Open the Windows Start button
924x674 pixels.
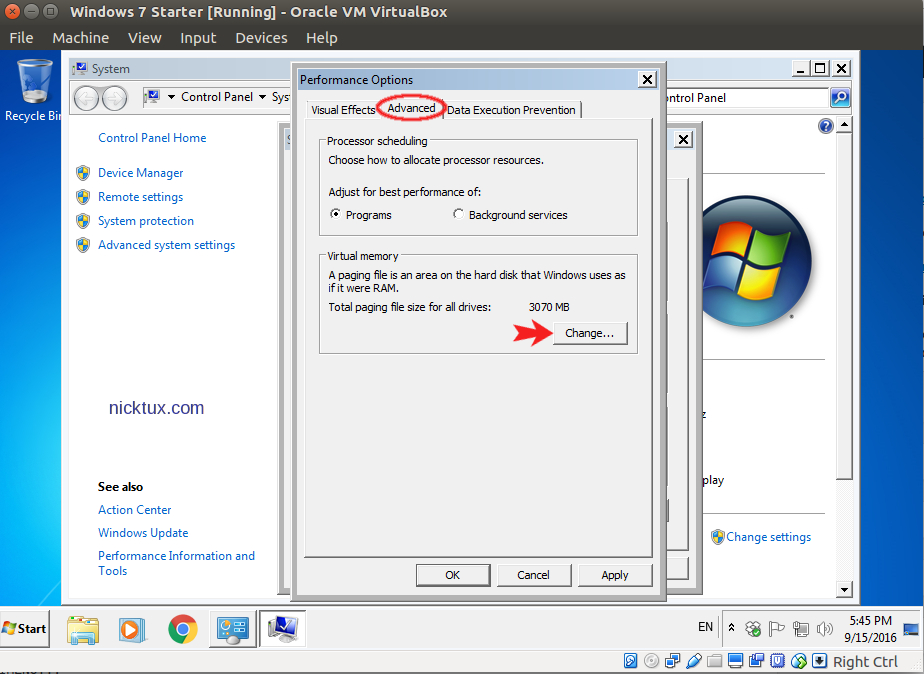pyautogui.click(x=26, y=628)
